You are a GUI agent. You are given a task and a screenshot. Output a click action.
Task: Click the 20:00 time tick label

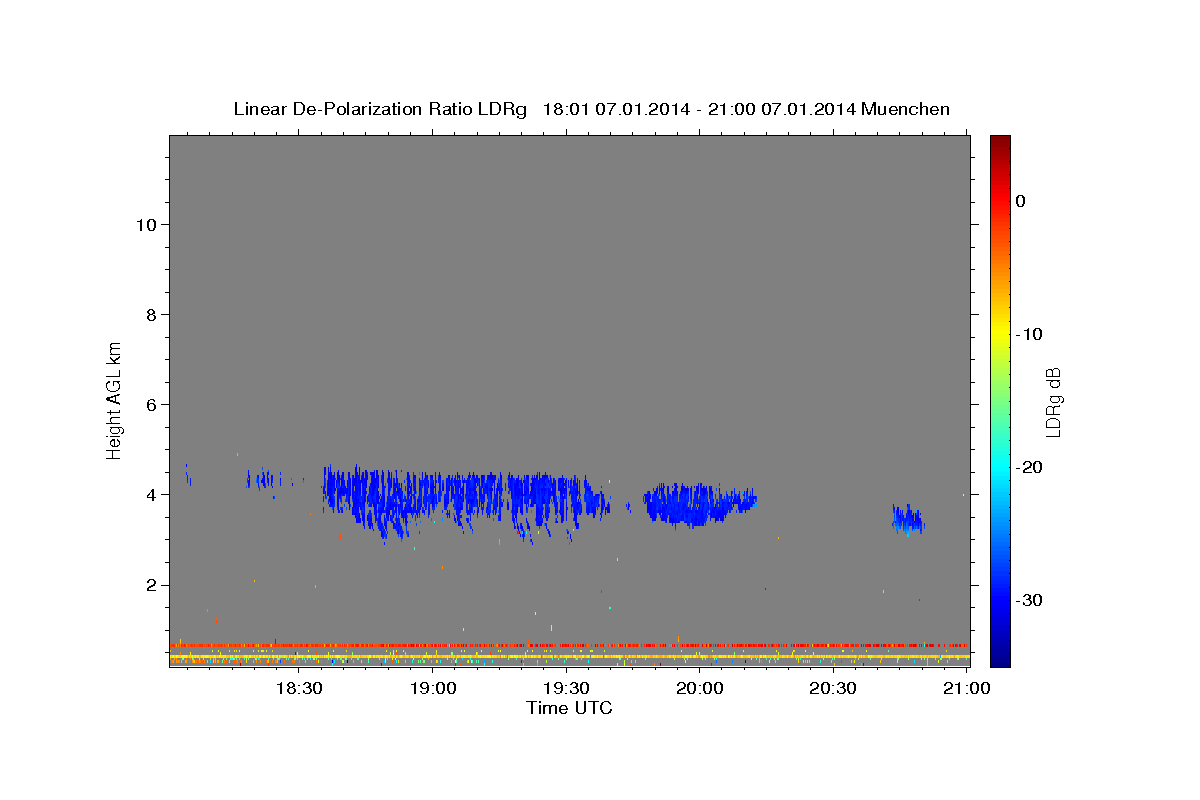click(x=700, y=688)
